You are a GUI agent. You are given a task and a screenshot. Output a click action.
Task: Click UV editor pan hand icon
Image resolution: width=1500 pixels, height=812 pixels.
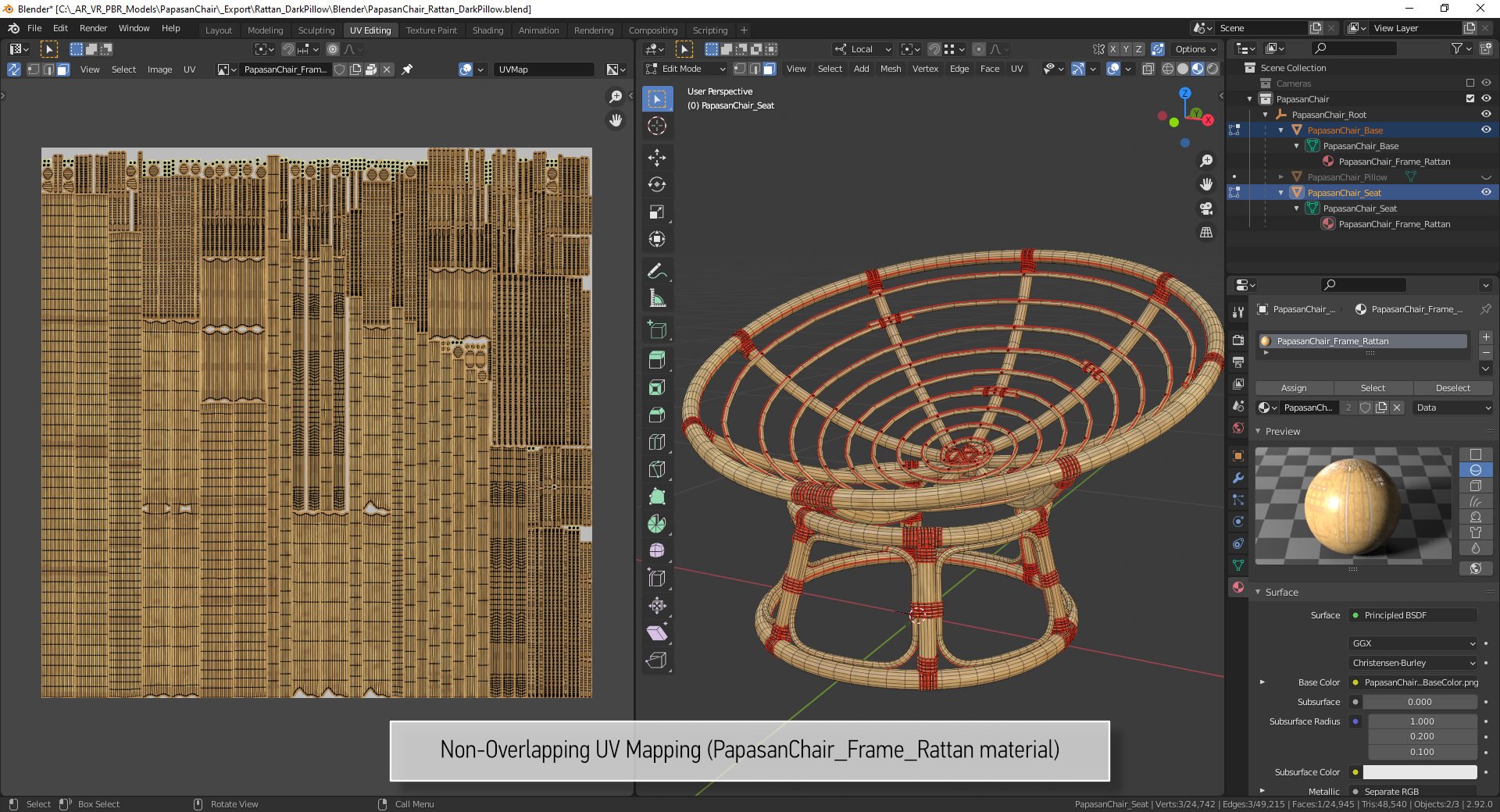click(616, 120)
